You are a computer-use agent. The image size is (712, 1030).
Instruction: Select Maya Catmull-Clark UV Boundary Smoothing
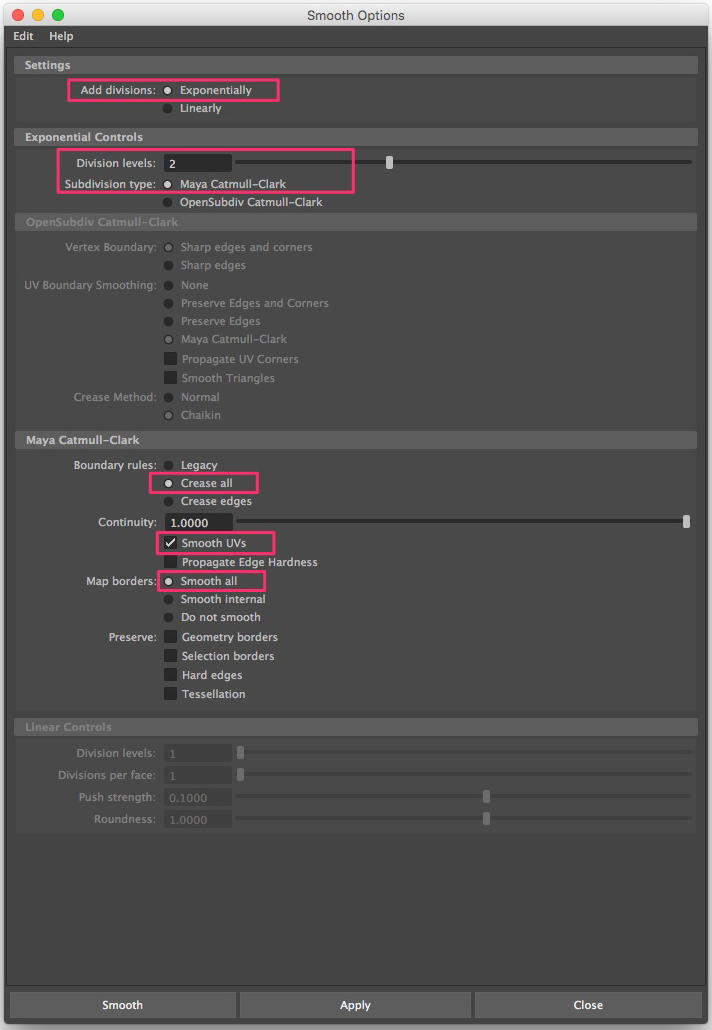(x=169, y=340)
